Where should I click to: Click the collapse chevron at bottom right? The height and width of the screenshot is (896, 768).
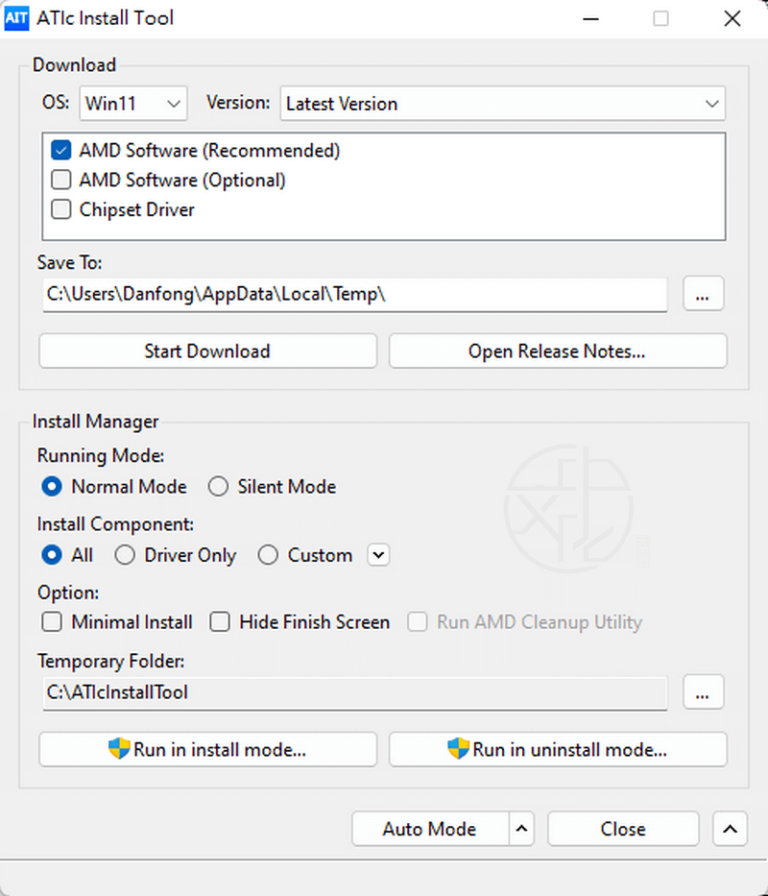click(730, 828)
